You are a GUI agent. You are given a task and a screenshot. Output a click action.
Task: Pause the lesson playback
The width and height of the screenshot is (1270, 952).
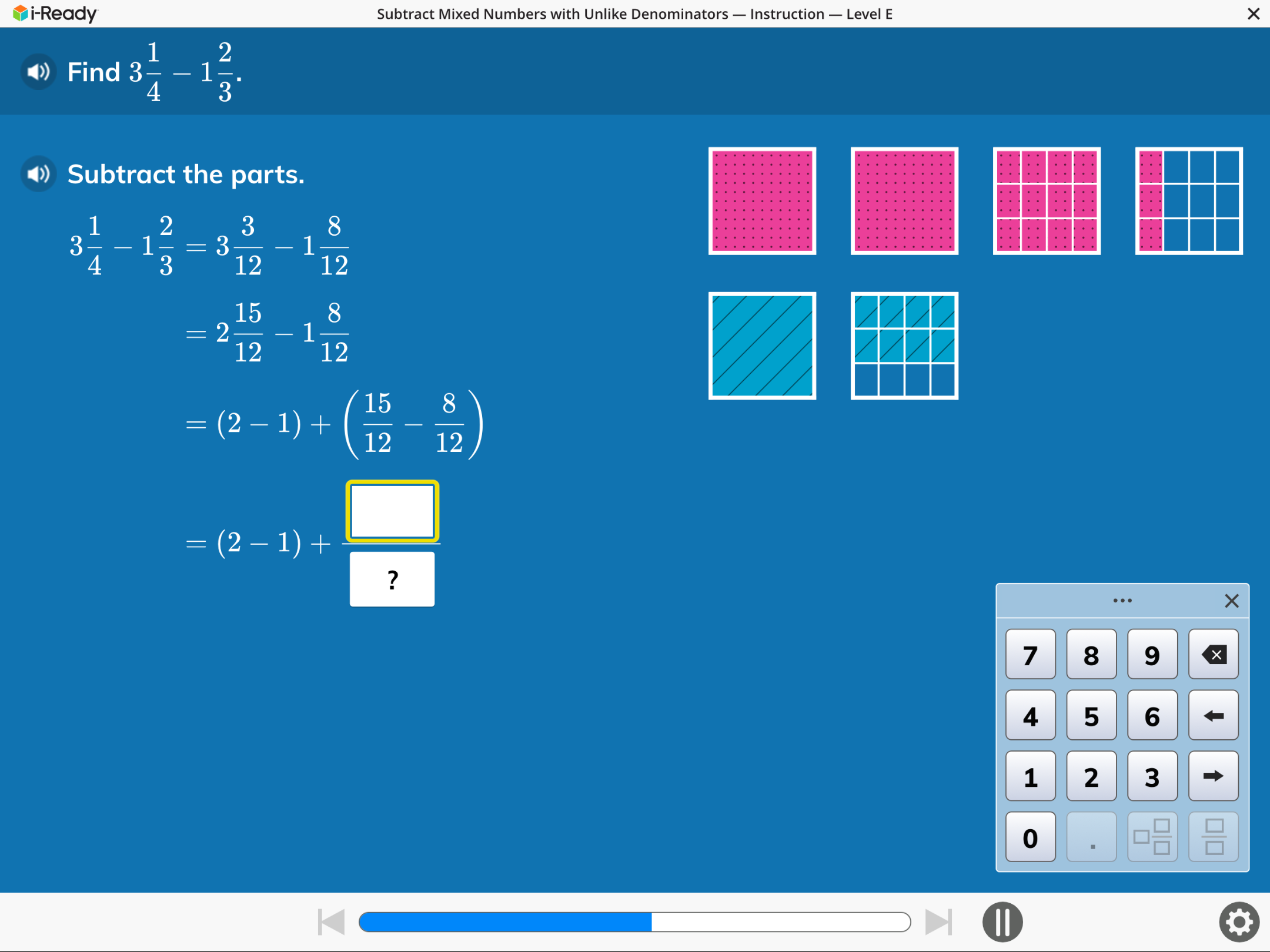click(1002, 921)
